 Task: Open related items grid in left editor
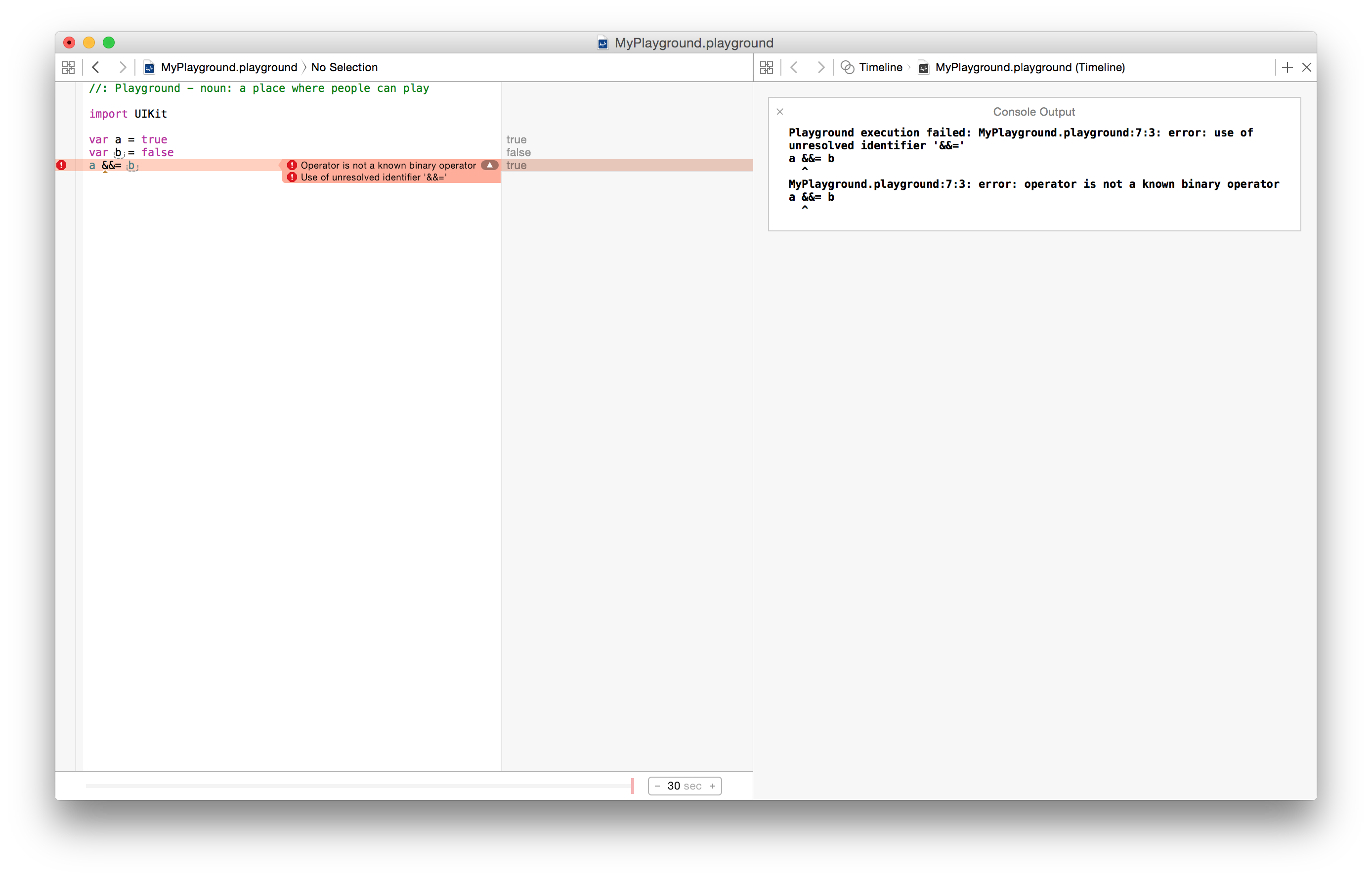click(68, 67)
